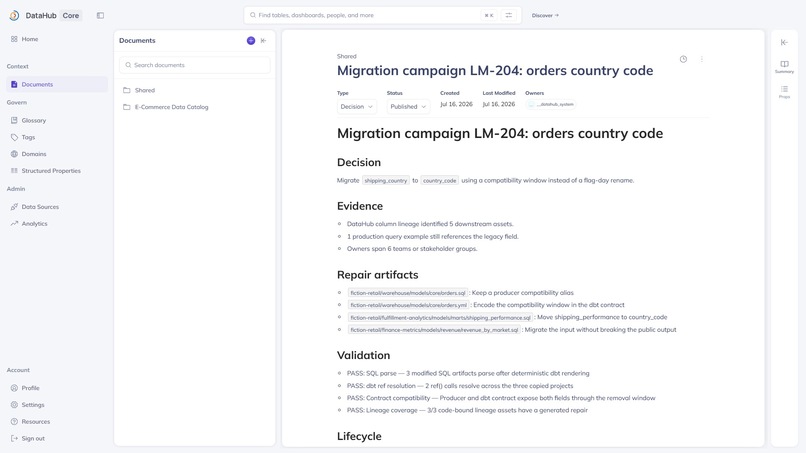Click '5 downstream assets' evidence line
This screenshot has height=453, width=806.
(x=430, y=224)
